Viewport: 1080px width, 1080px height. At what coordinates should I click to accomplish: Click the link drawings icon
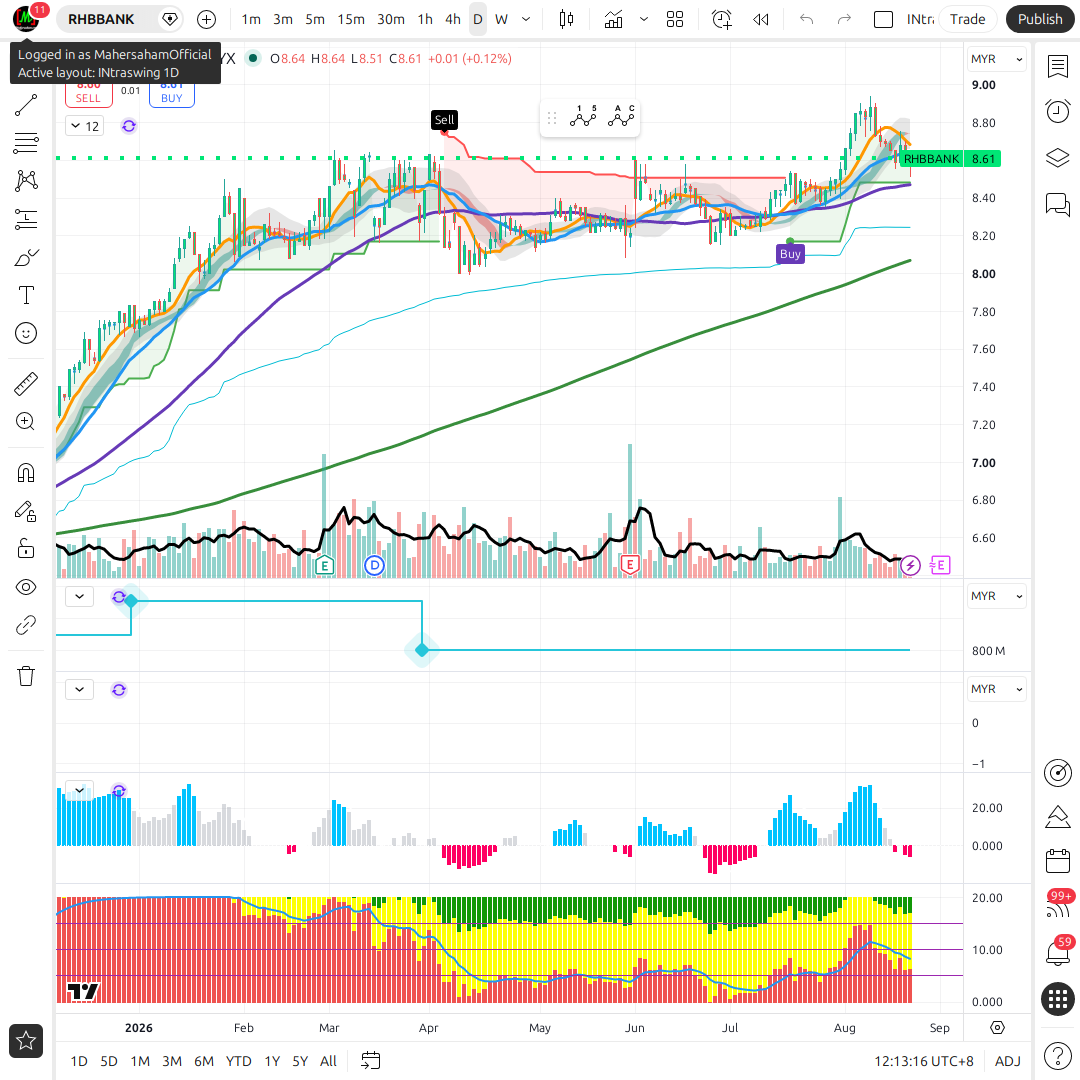[x=26, y=625]
